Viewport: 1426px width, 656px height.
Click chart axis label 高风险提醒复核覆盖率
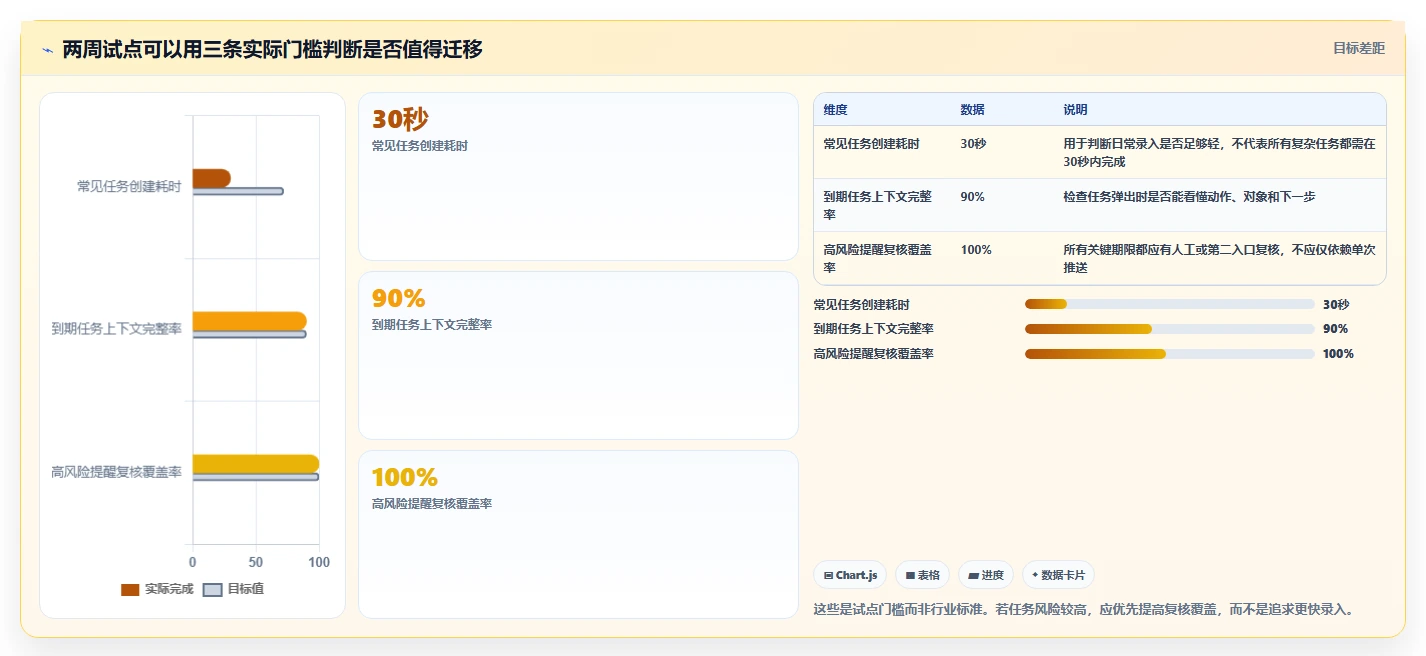116,472
